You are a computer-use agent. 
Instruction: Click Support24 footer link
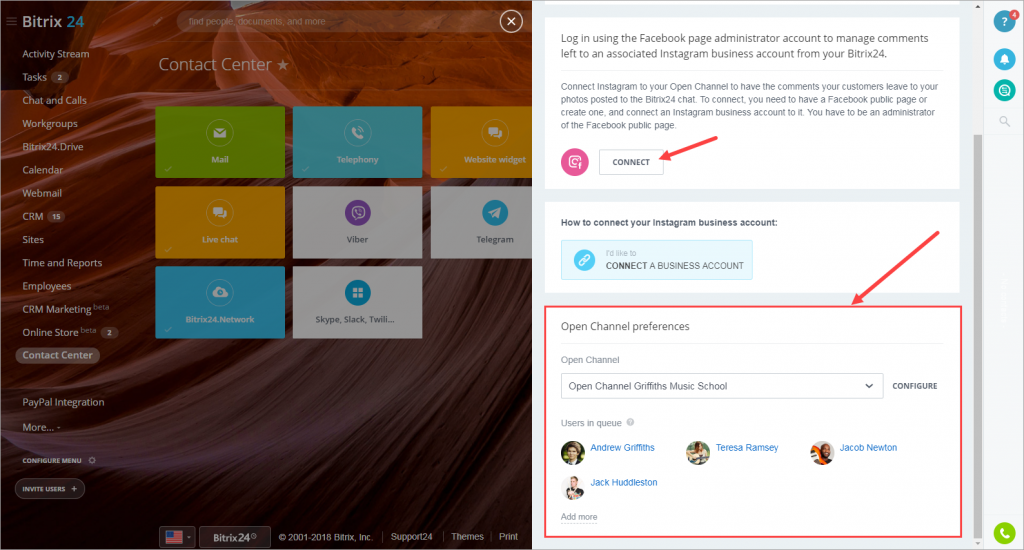[x=411, y=536]
